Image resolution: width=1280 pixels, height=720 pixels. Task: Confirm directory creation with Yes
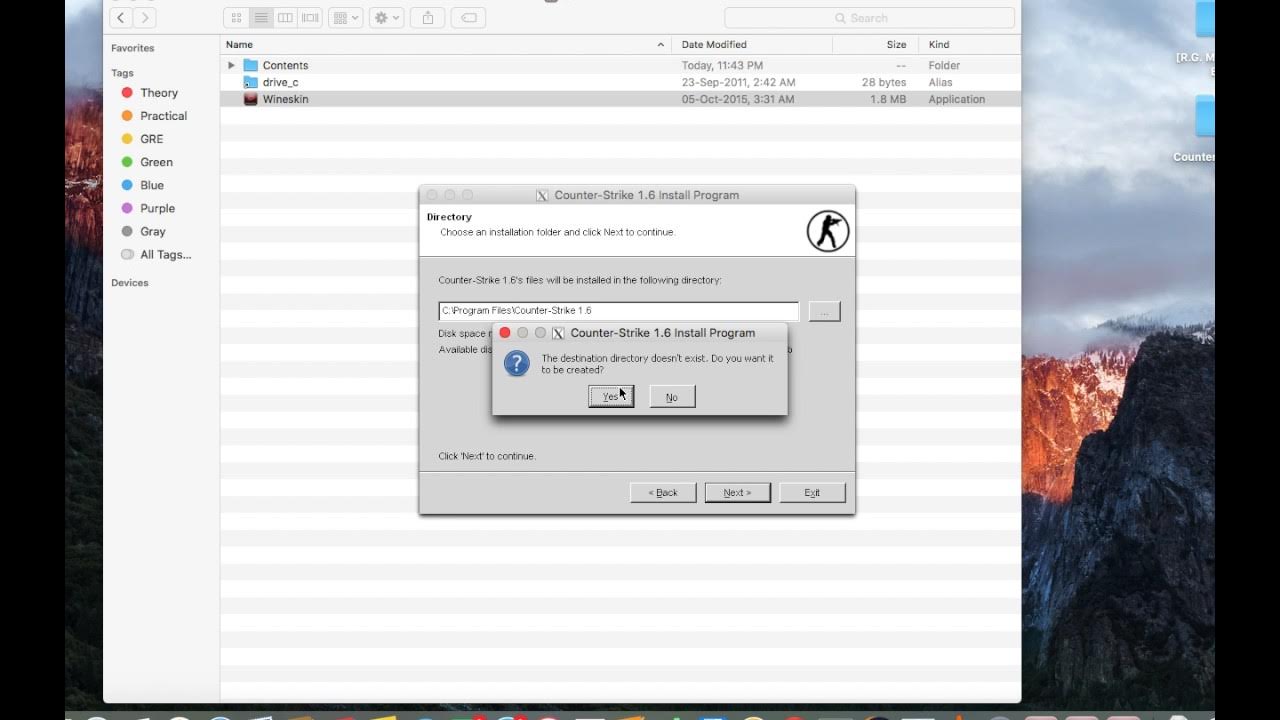611,397
